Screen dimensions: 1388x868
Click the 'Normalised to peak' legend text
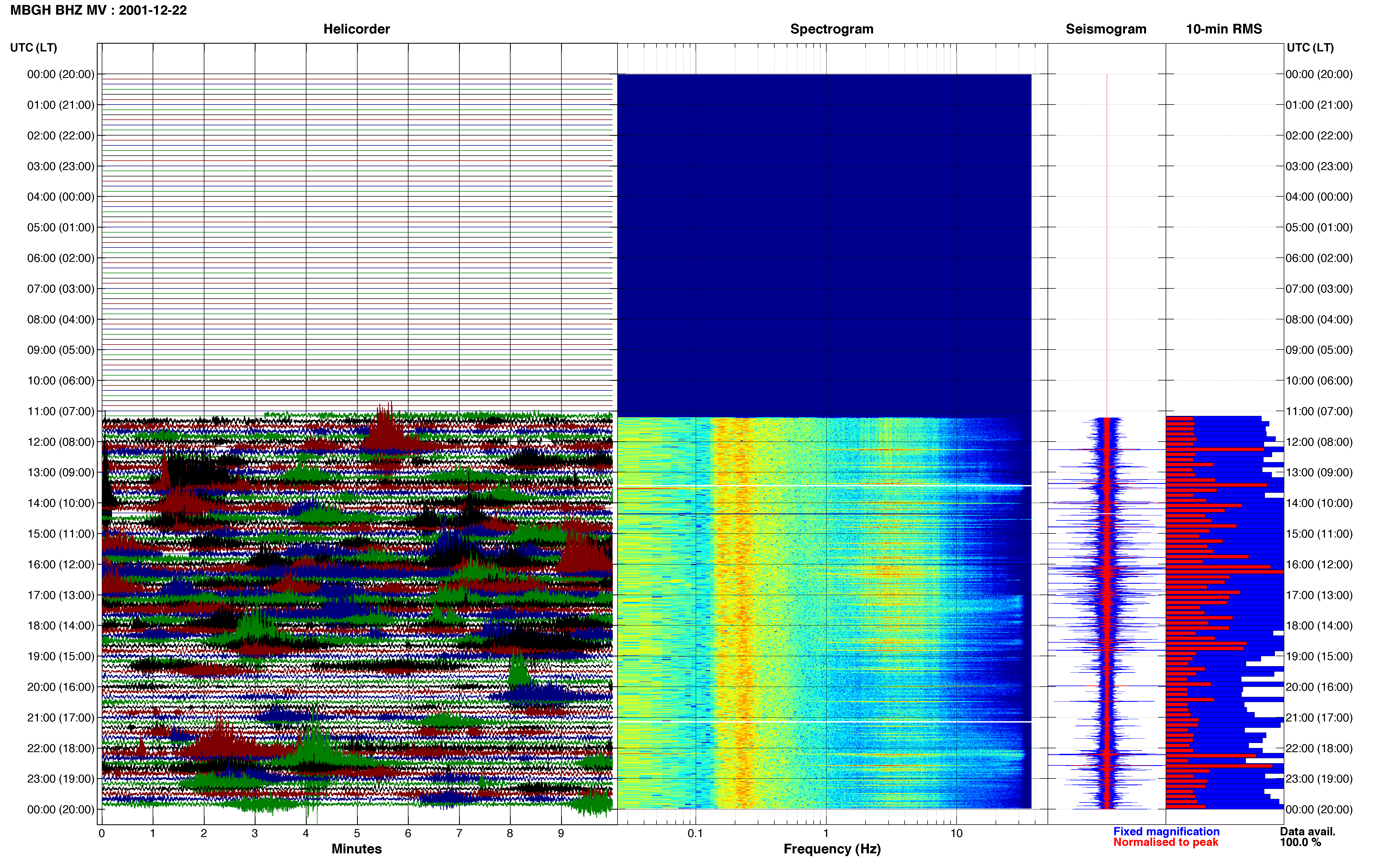point(1166,842)
